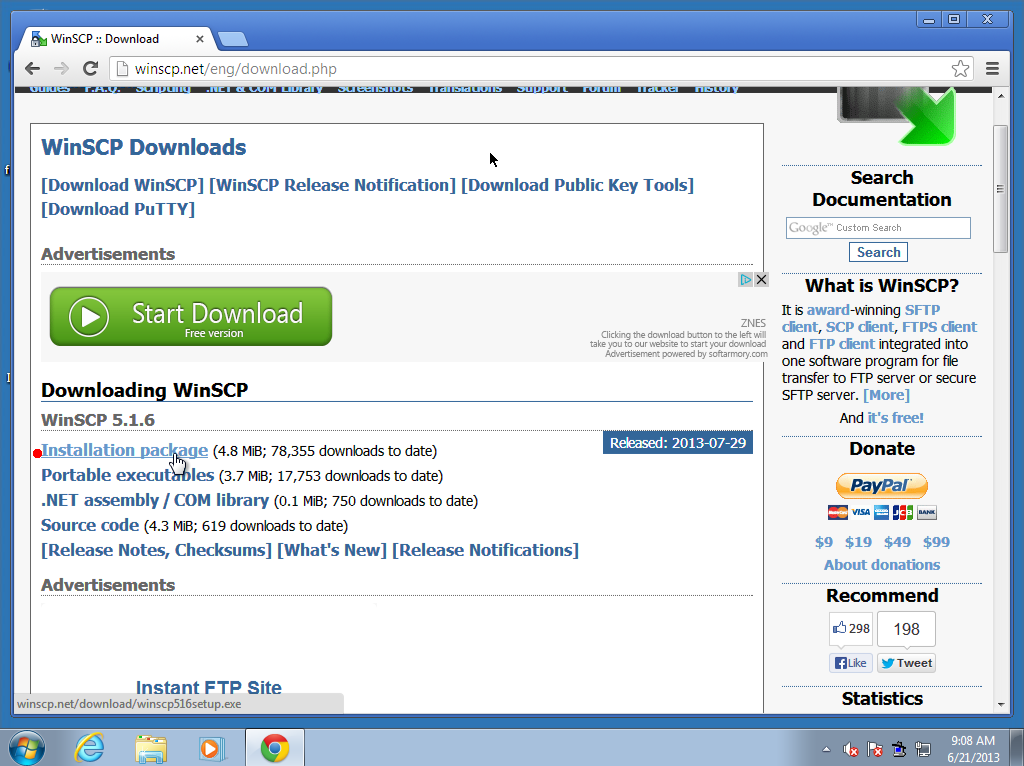Image resolution: width=1024 pixels, height=766 pixels.
Task: Launch Internet Explorer from taskbar
Action: tap(89, 748)
